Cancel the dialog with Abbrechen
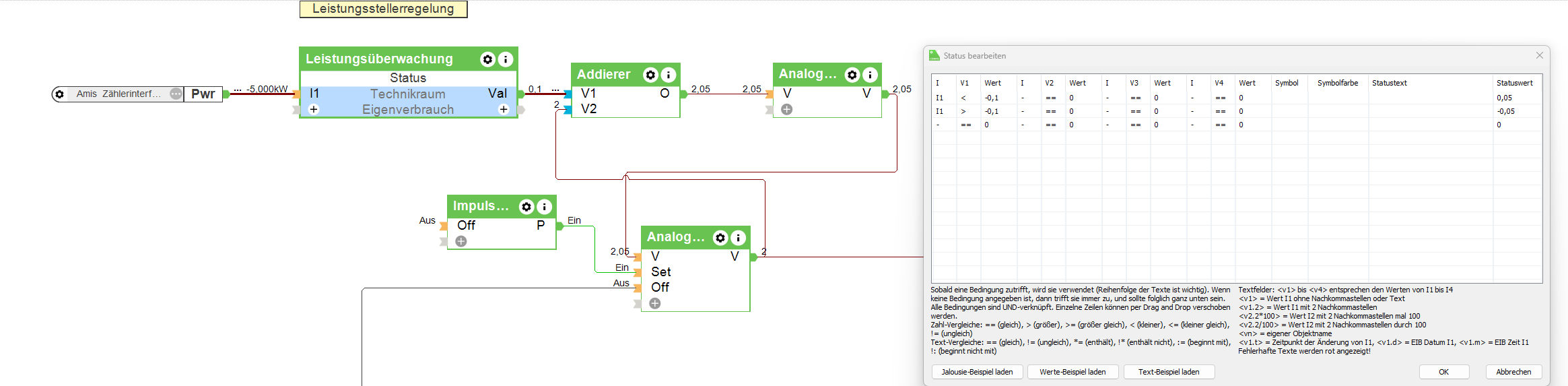Screen dimensions: 1568x386 click(x=1513, y=372)
